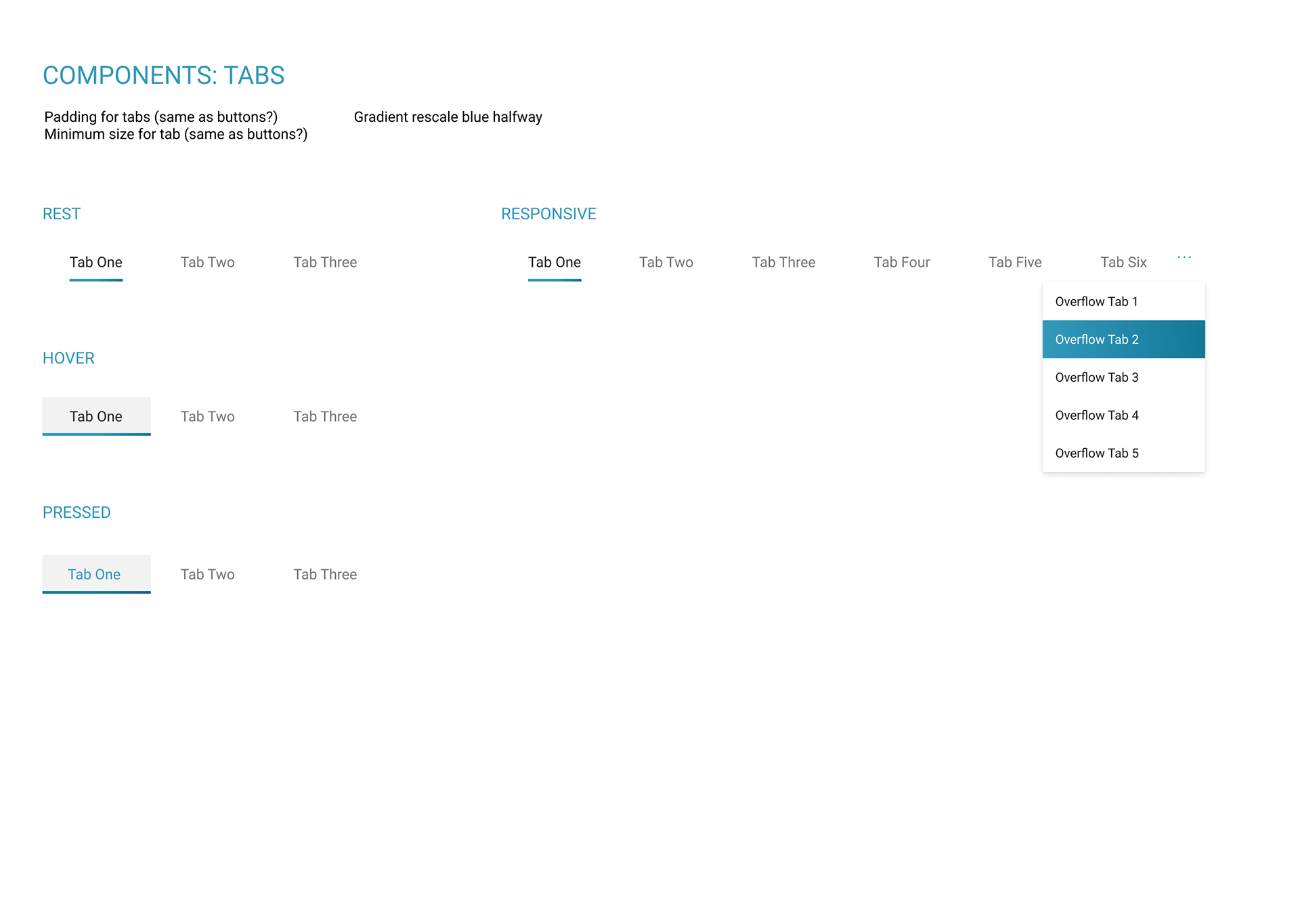The image size is (1300, 924).
Task: Choose Overflow Tab 4 from dropdown
Action: (1124, 415)
